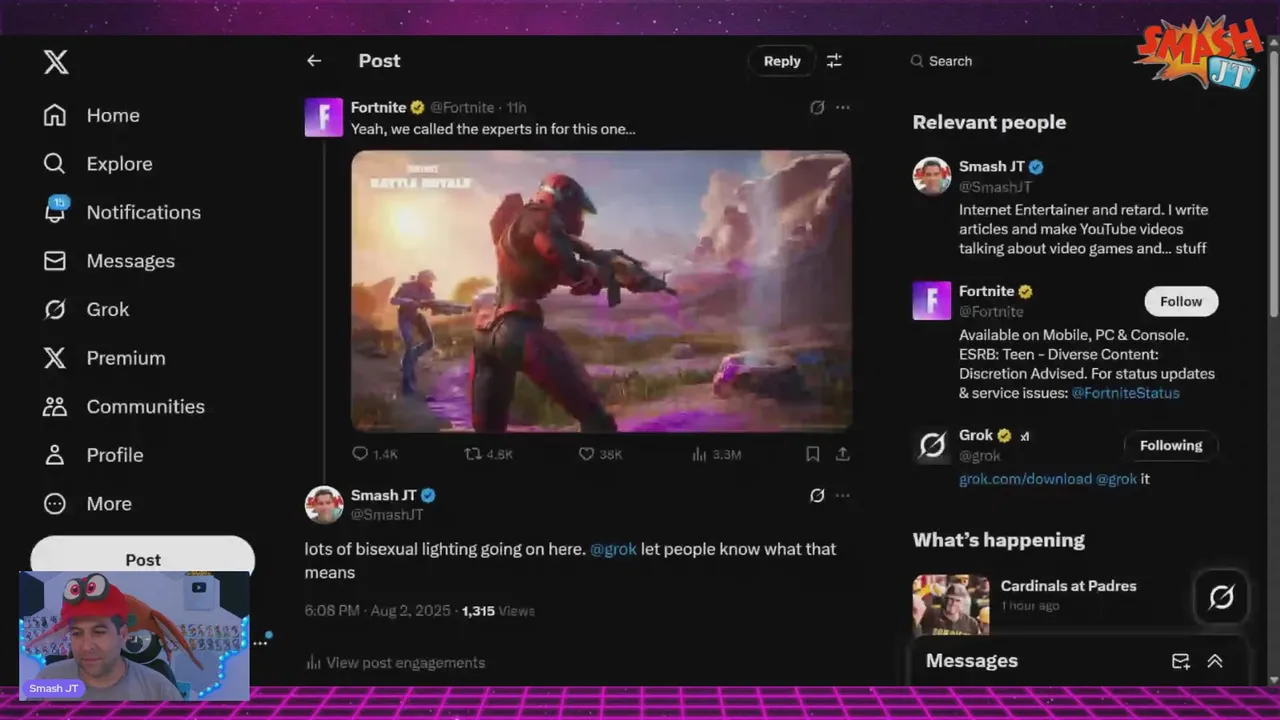Open the Home page
This screenshot has width=1280, height=720.
pos(91,115)
